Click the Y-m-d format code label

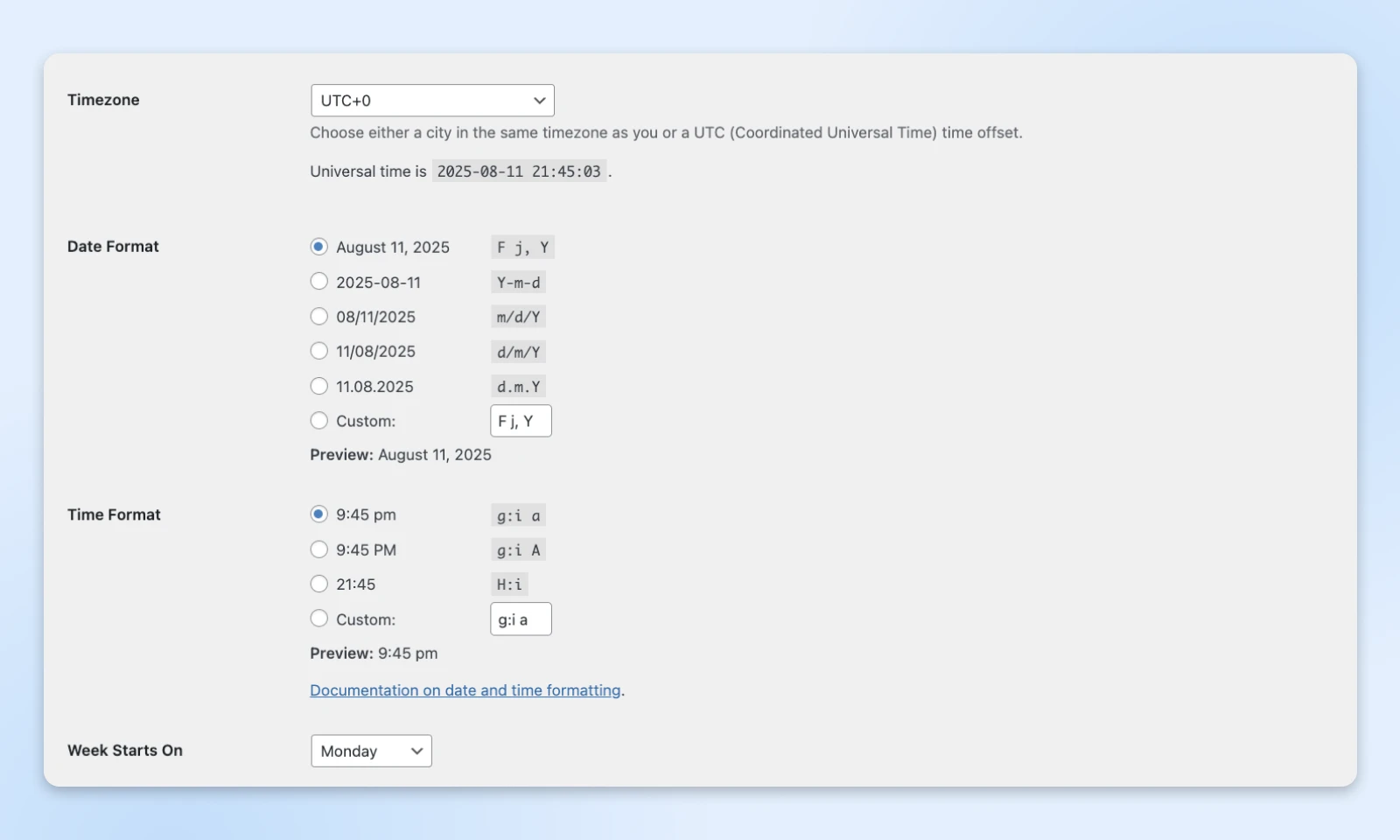pyautogui.click(x=518, y=283)
